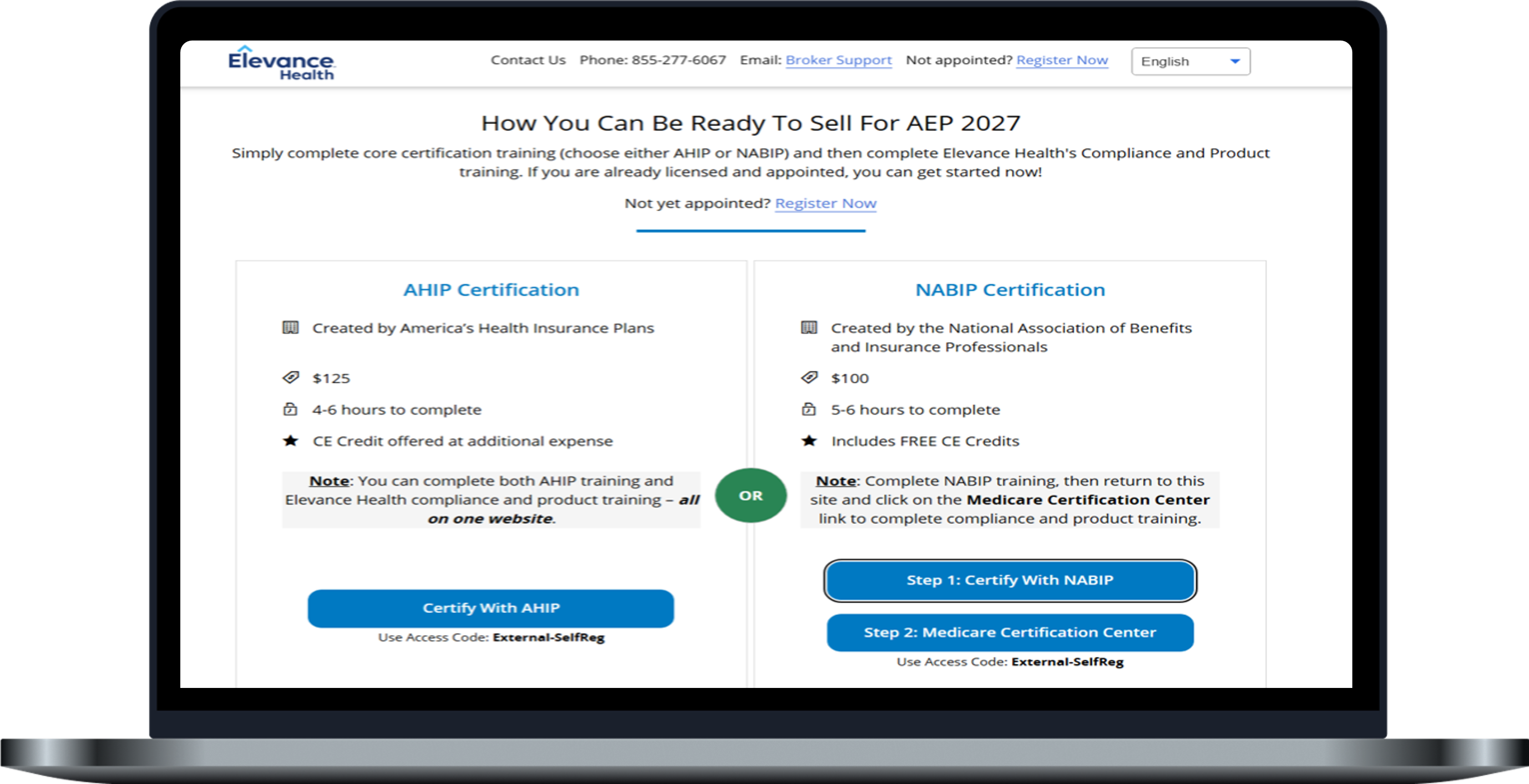This screenshot has height=784, width=1529.
Task: Click Created by America's Health Insurance Plans
Action: point(483,328)
